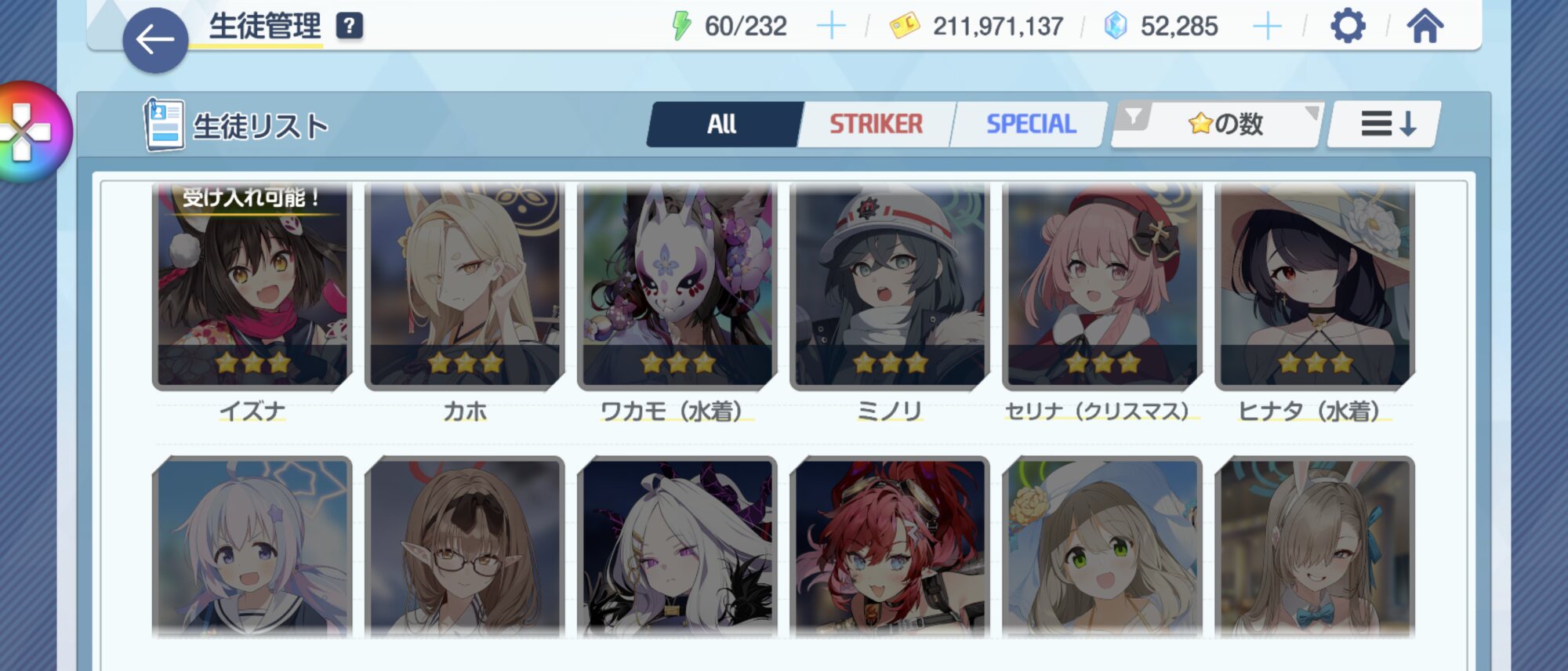Open イズナ student card
Viewport: 1568px width, 671px height.
pyautogui.click(x=252, y=287)
